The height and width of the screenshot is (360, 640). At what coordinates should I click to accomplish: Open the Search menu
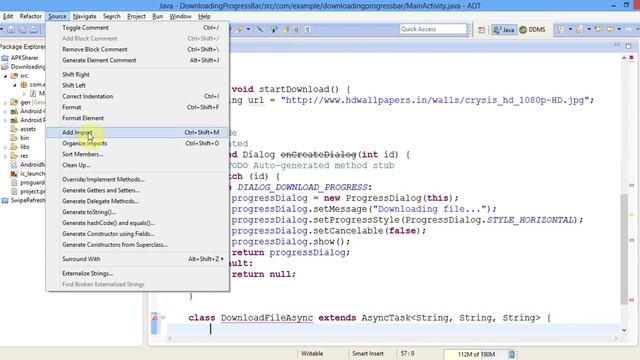(x=111, y=16)
